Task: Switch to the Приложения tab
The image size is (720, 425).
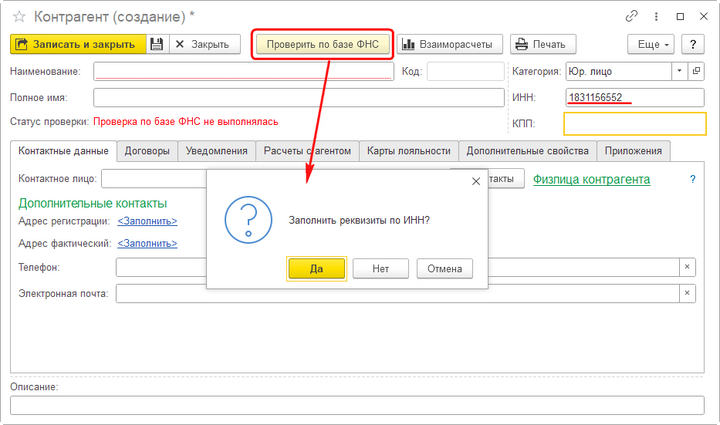Action: (x=633, y=151)
